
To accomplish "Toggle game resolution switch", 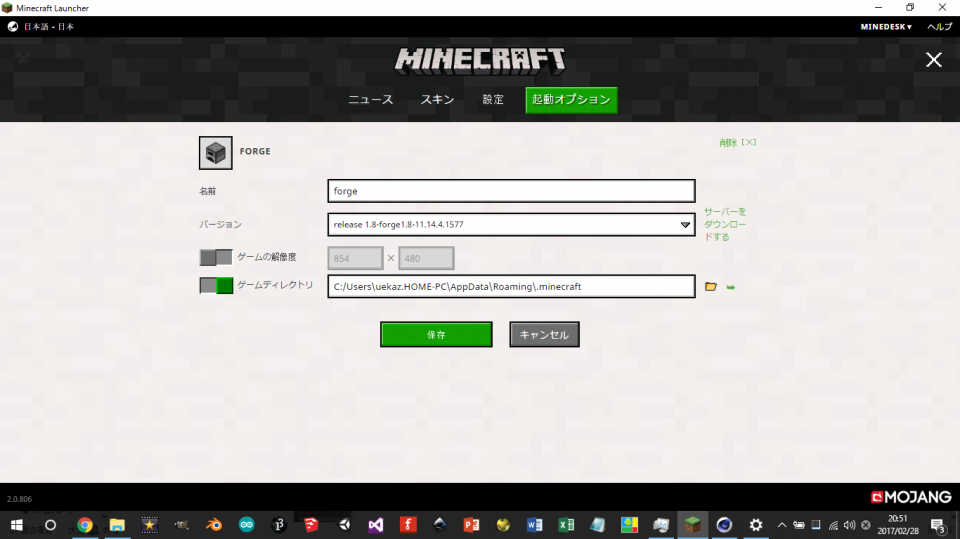I will click(216, 257).
